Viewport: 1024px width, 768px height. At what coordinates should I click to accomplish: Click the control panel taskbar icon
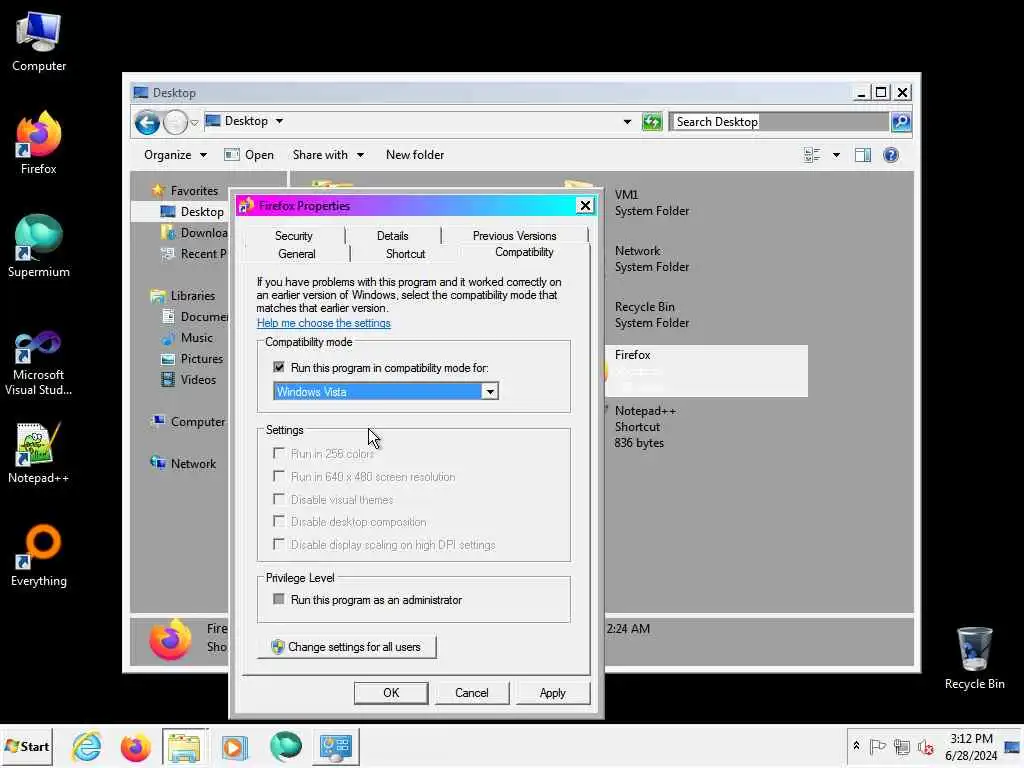(336, 746)
